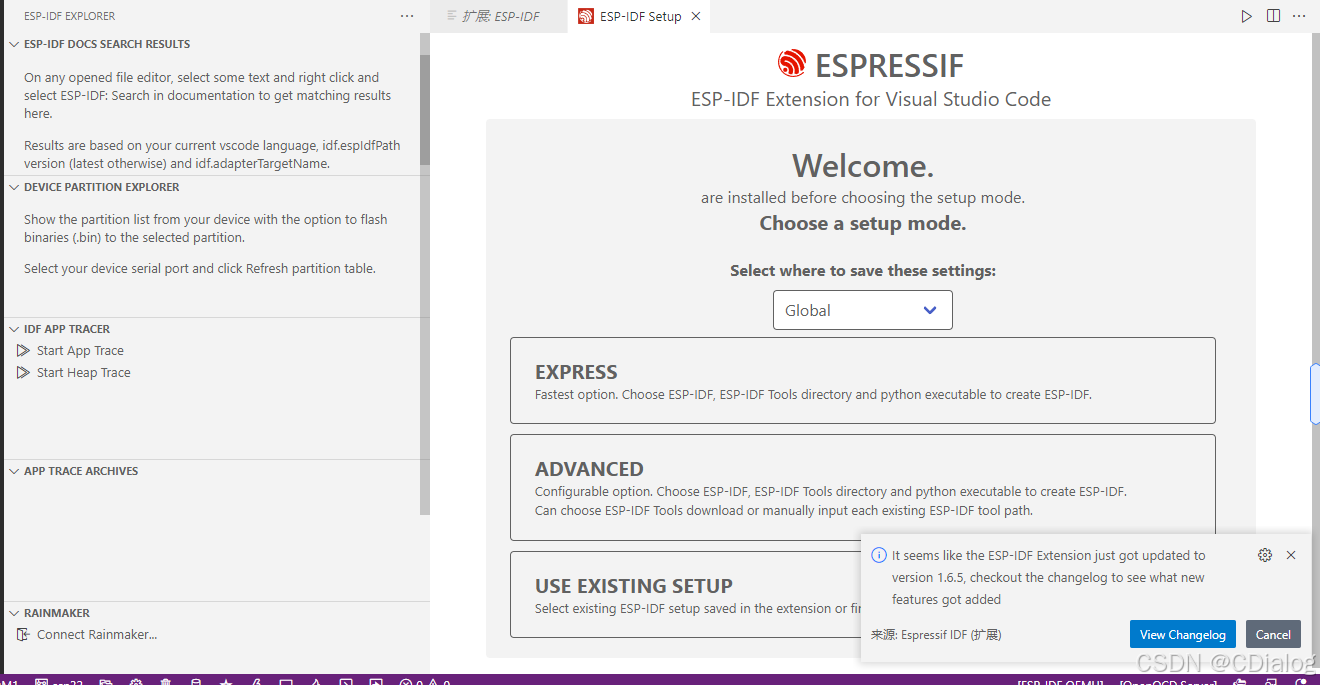Close the ESP-IDF Setup tab
Screen dimensions: 1320x685
pyautogui.click(x=696, y=16)
